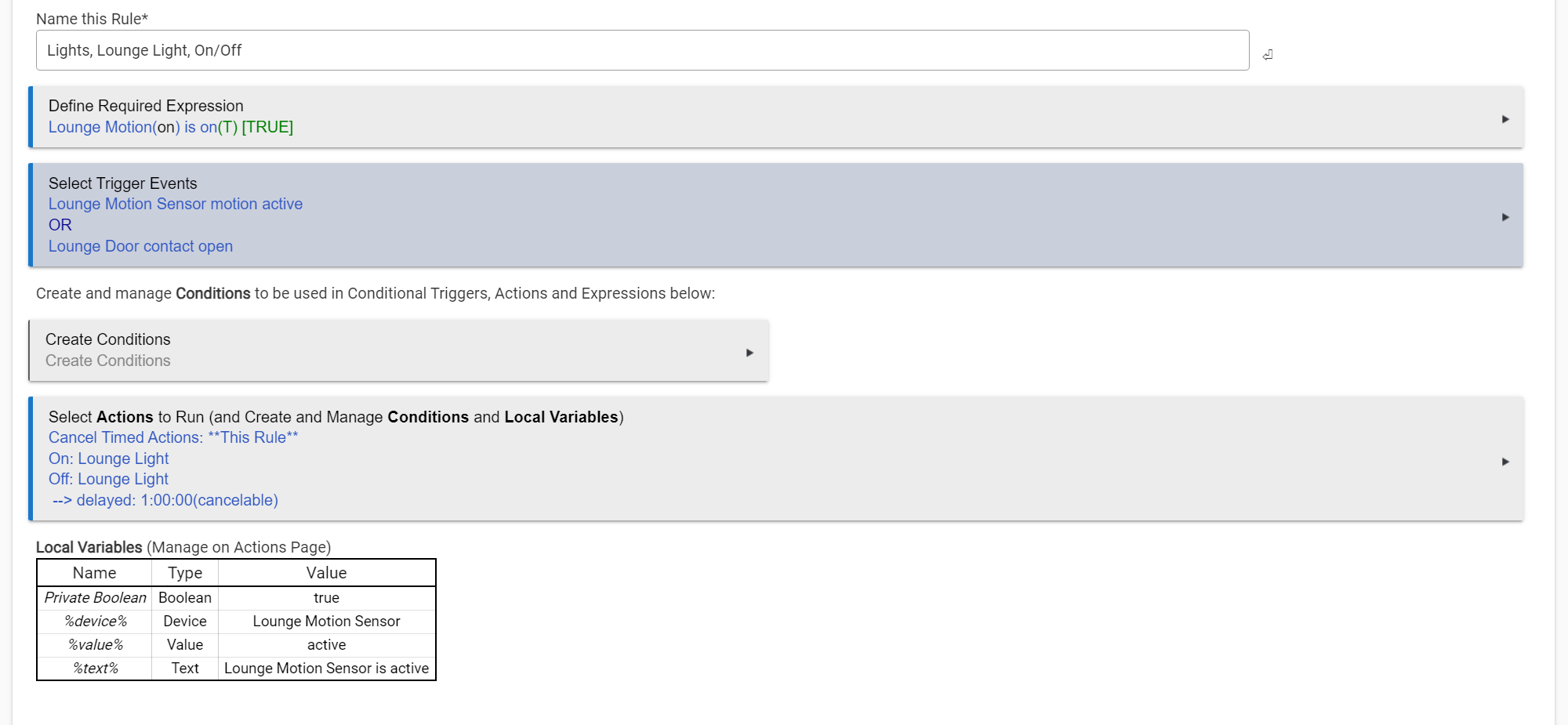This screenshot has width=1568, height=725.
Task: Open the Create Conditions panel
Action: click(398, 350)
